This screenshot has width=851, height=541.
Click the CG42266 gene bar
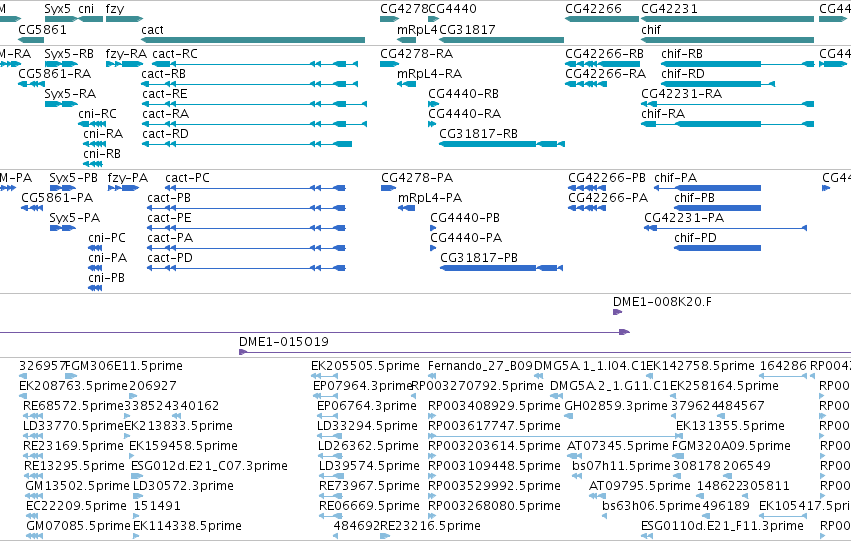[602, 19]
